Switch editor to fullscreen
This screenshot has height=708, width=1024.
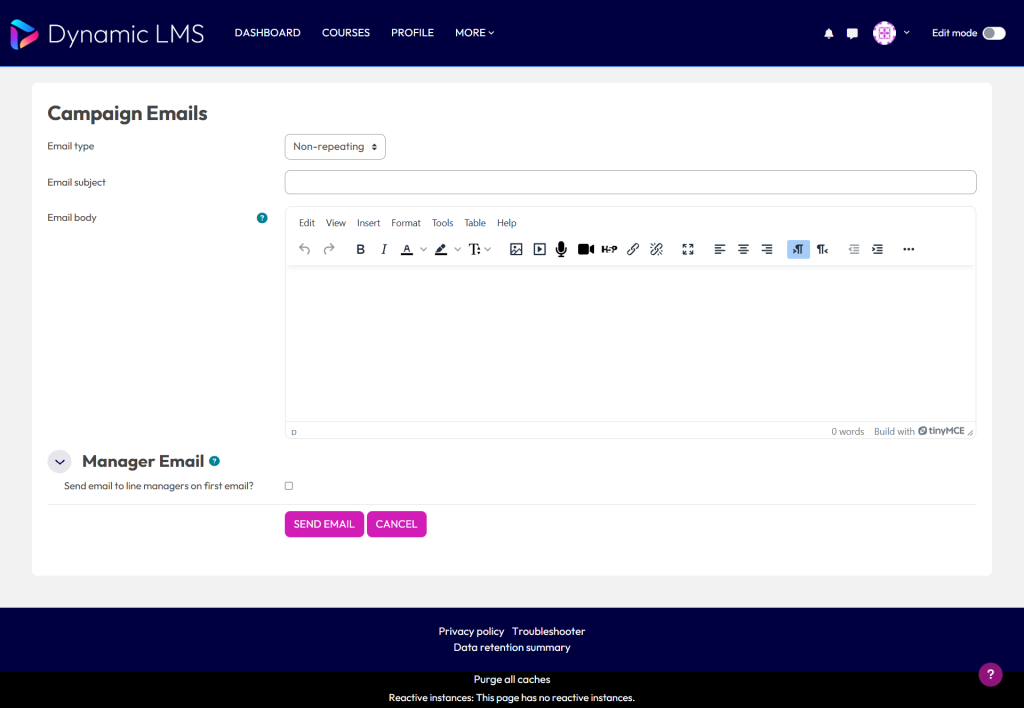(688, 249)
